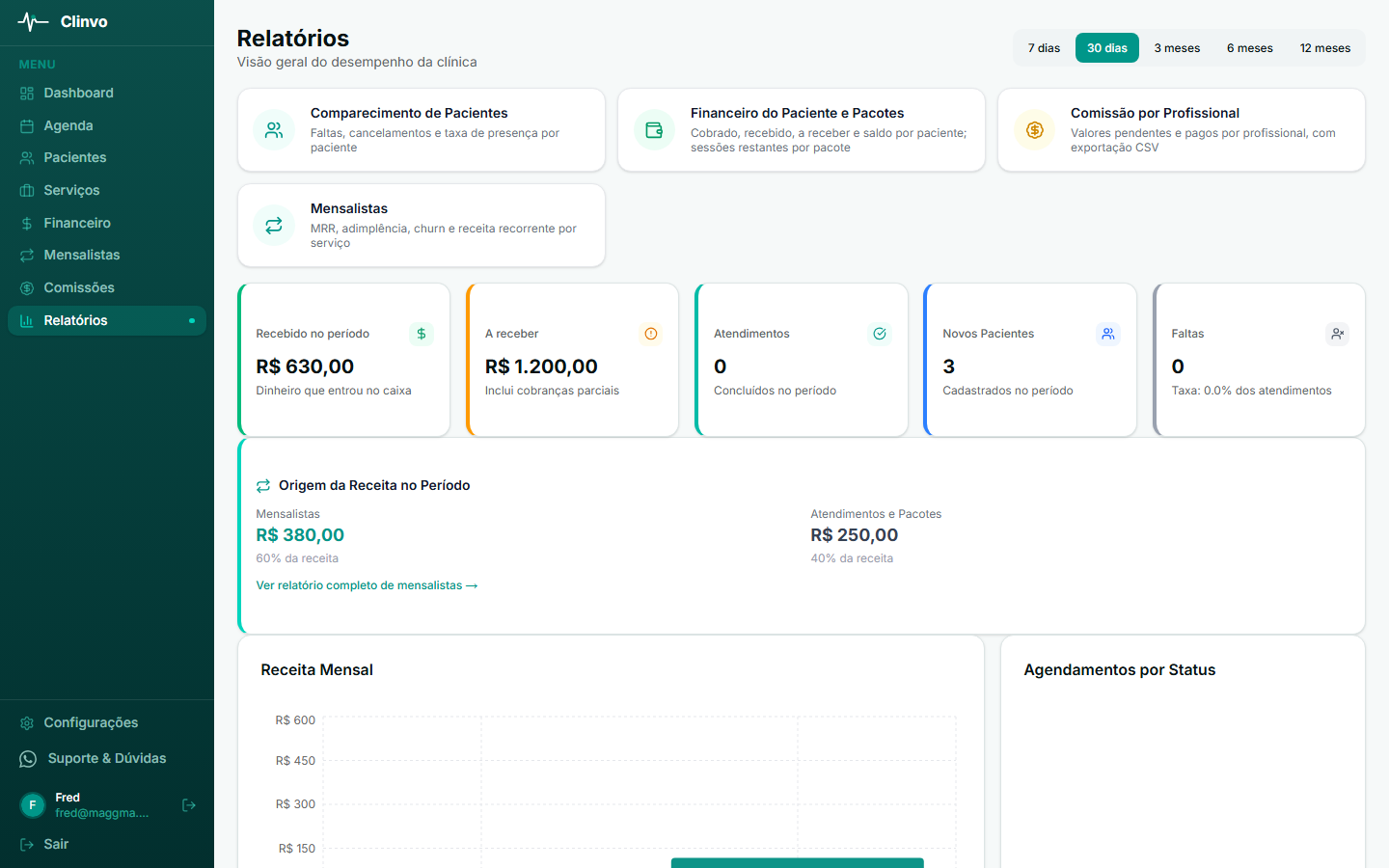Open the Financeiro do Paciente e Pacotes report
This screenshot has width=1389, height=868.
(x=798, y=114)
